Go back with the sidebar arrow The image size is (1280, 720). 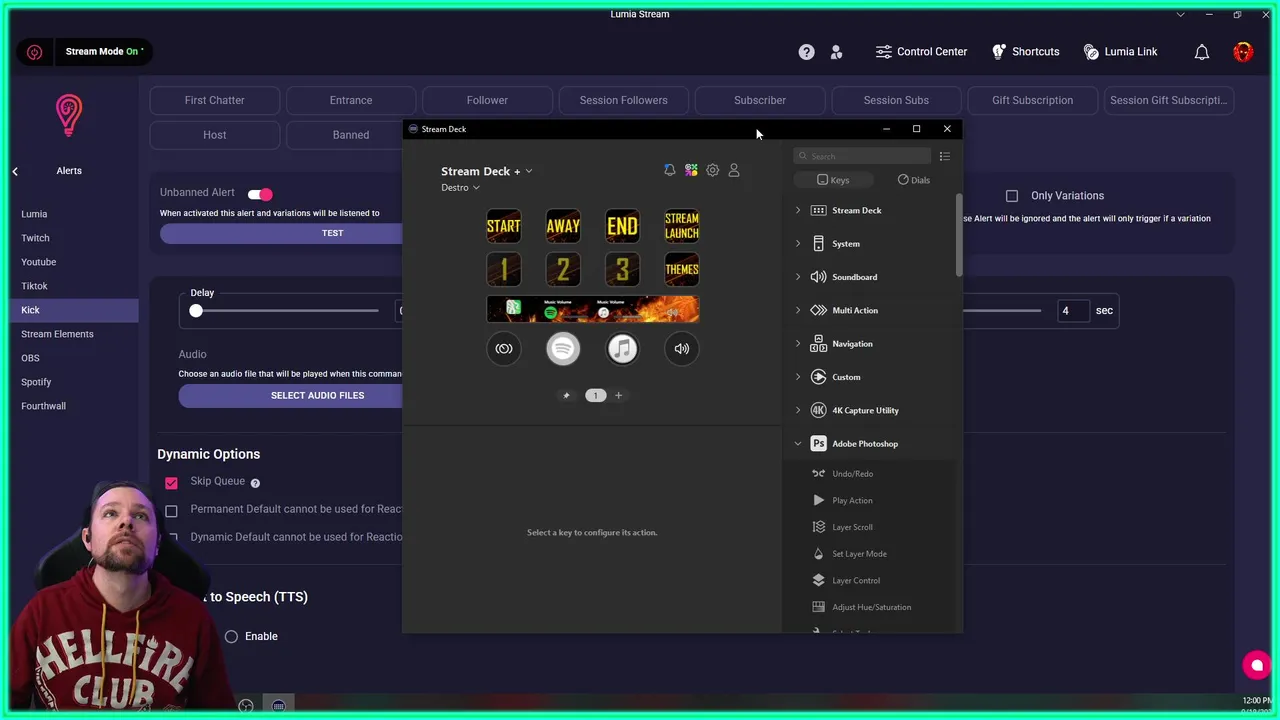15,172
